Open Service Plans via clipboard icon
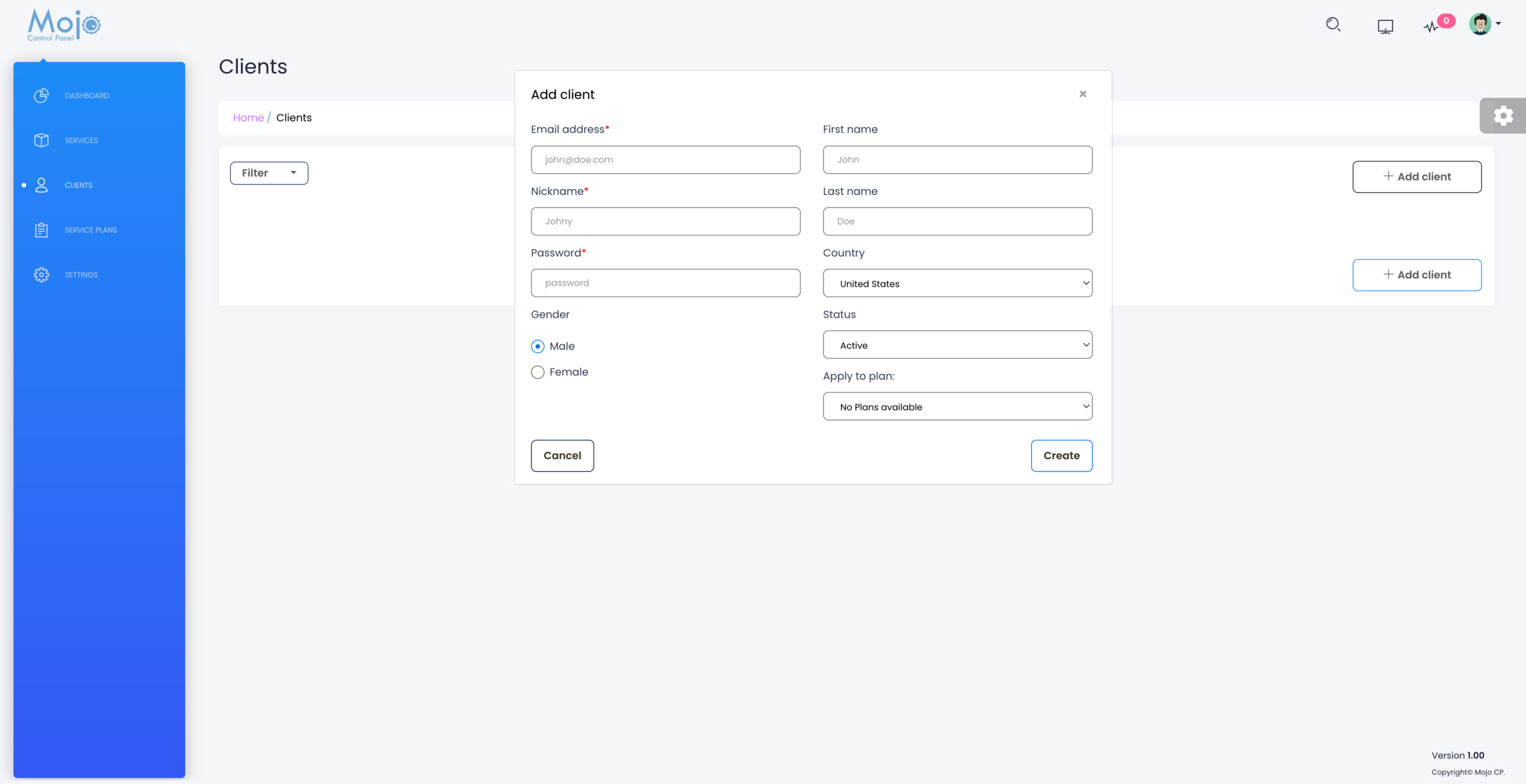Screen dimensions: 1526x784 coord(41,229)
